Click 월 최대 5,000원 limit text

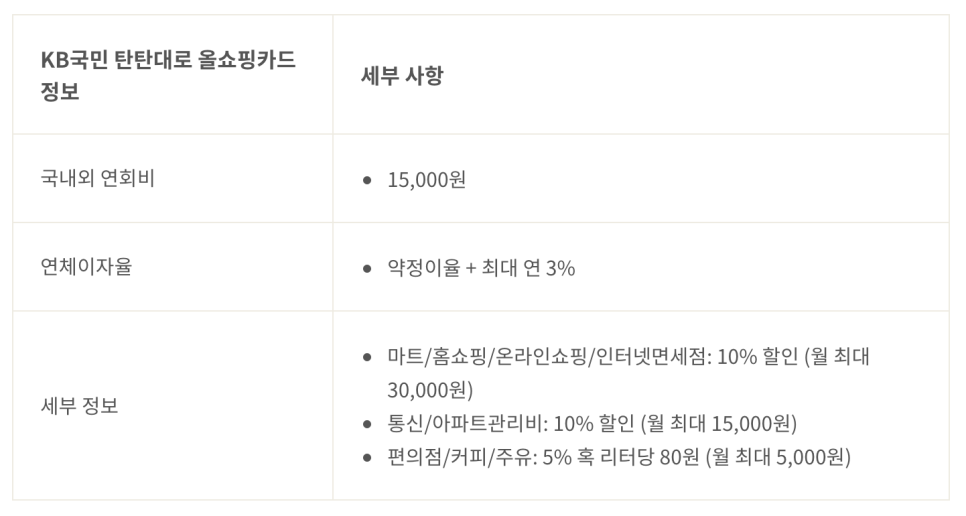778,457
